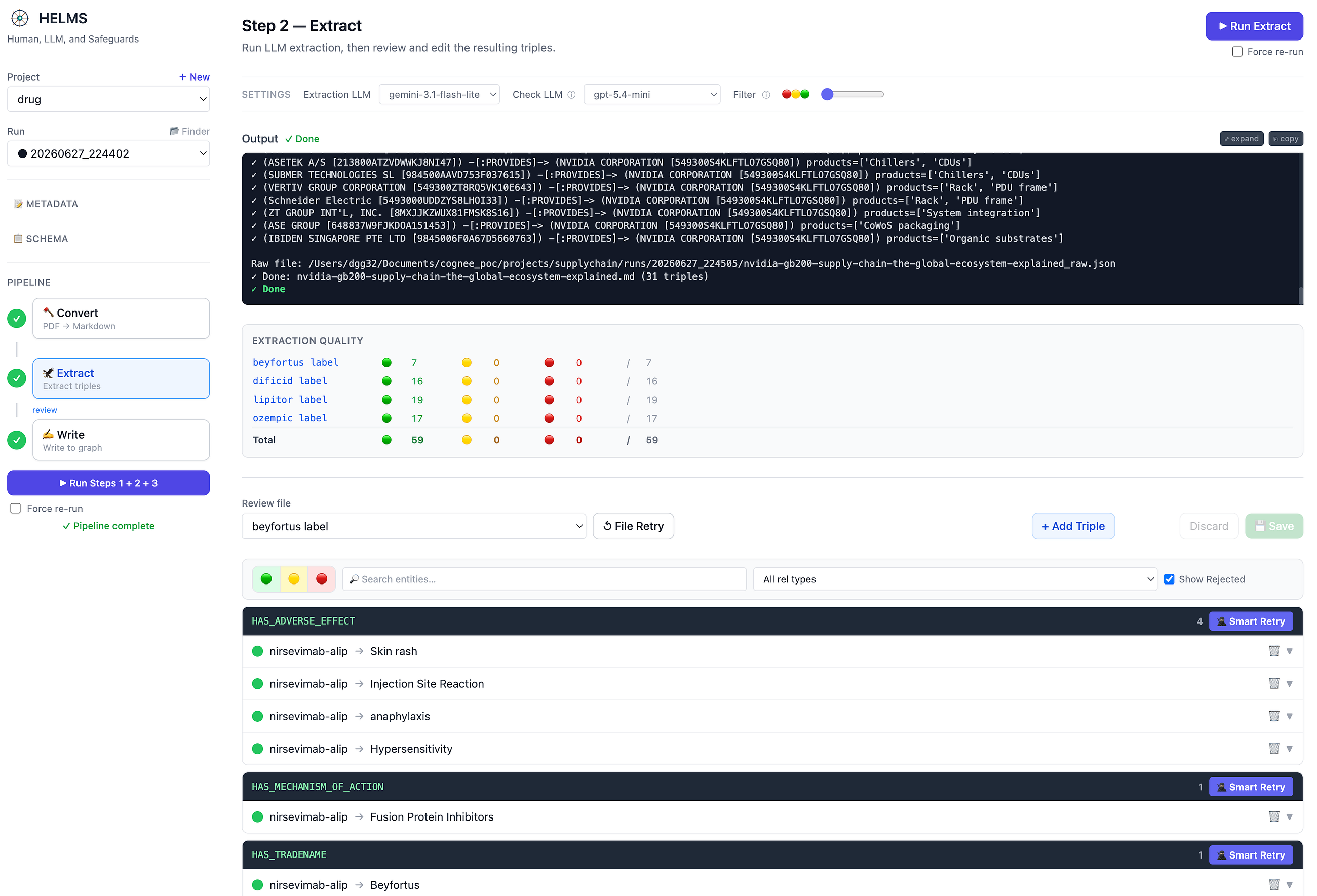
Task: Open the Project dropdown showing drug
Action: [108, 99]
